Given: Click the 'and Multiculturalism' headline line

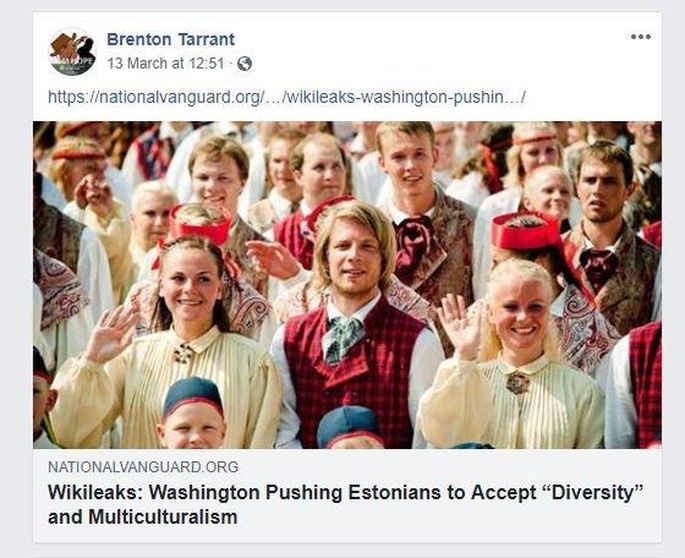Looking at the screenshot, I should click(143, 517).
